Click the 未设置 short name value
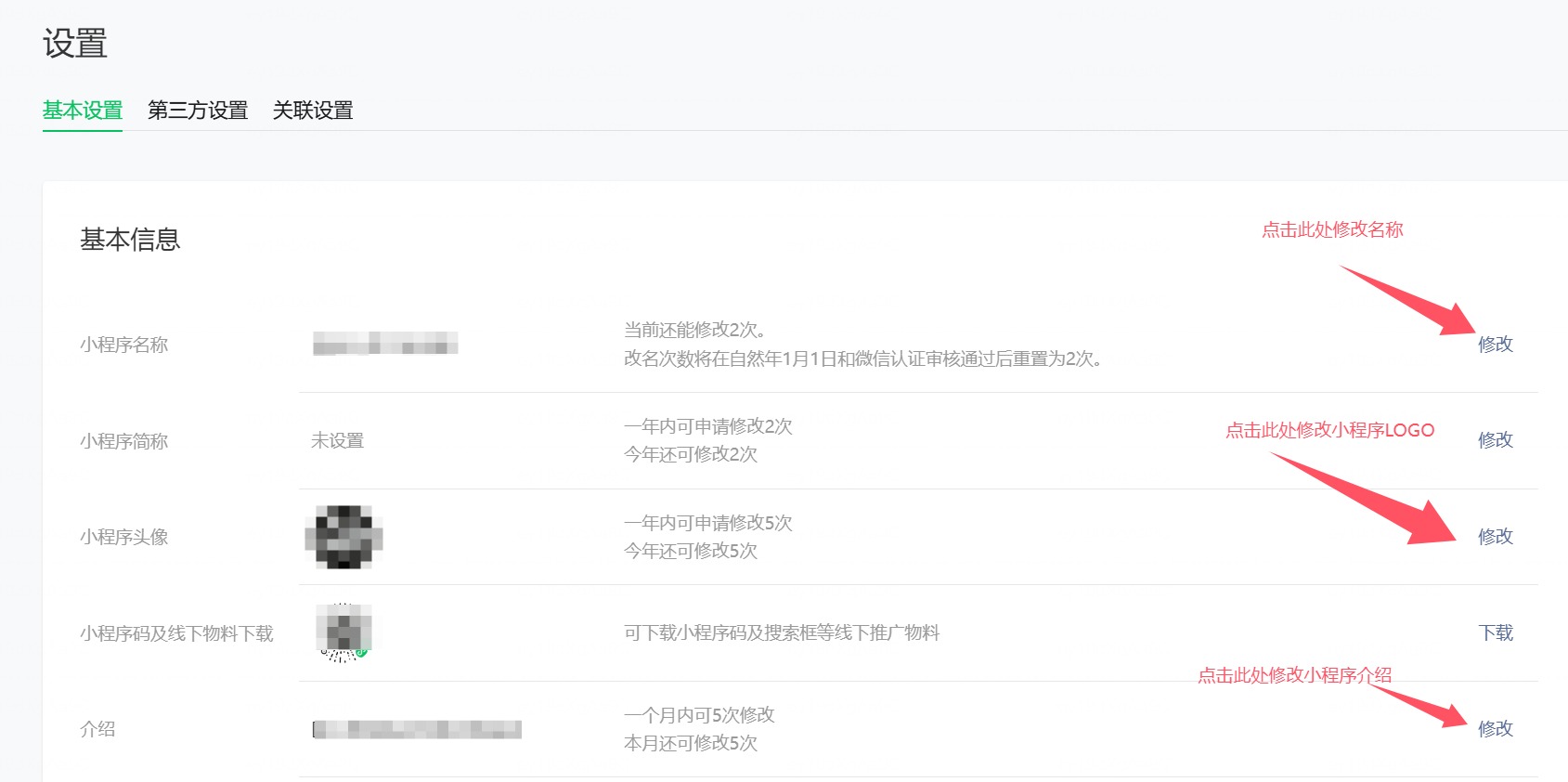1568x782 pixels. click(x=337, y=441)
